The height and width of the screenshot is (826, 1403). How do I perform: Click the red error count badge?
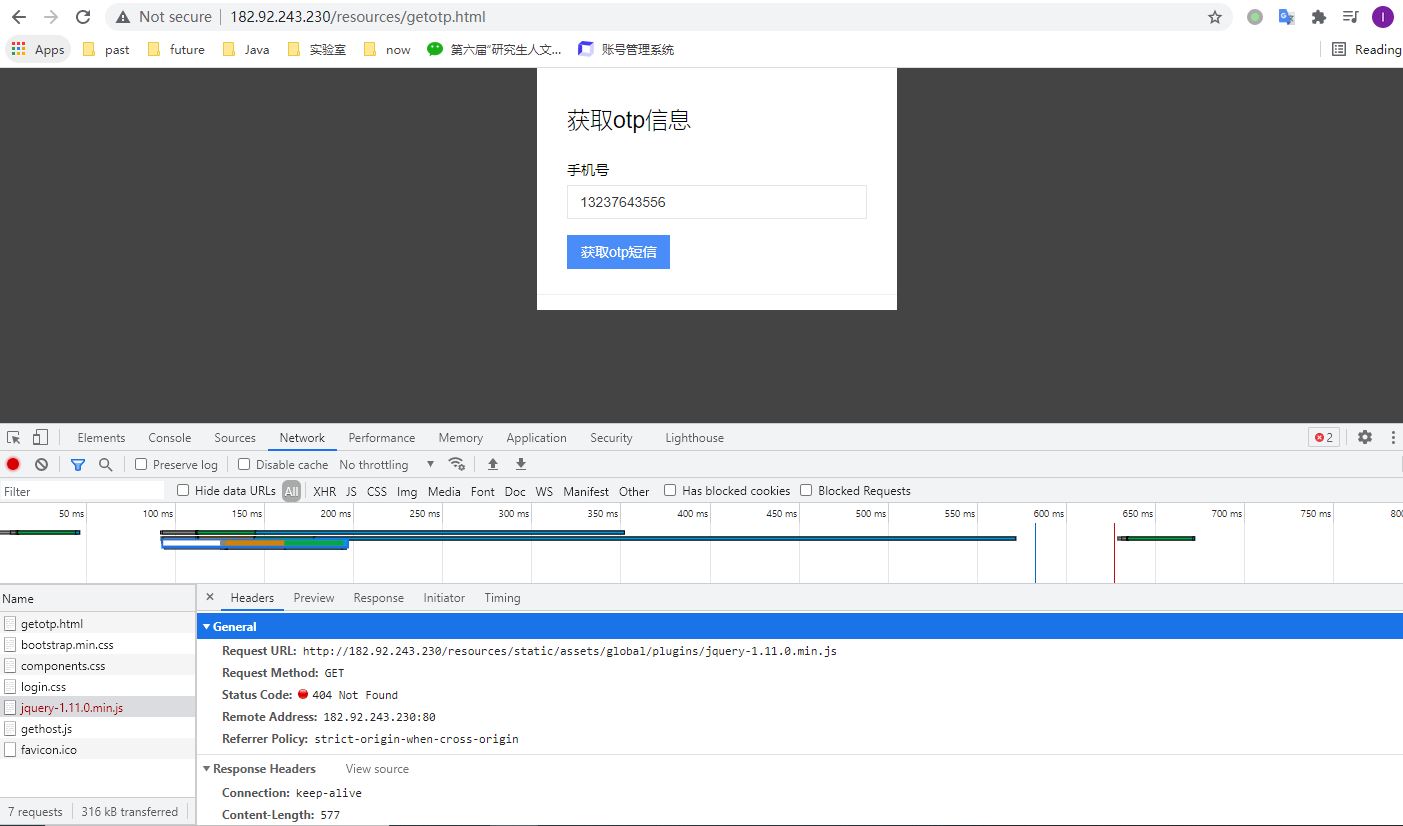point(1324,437)
